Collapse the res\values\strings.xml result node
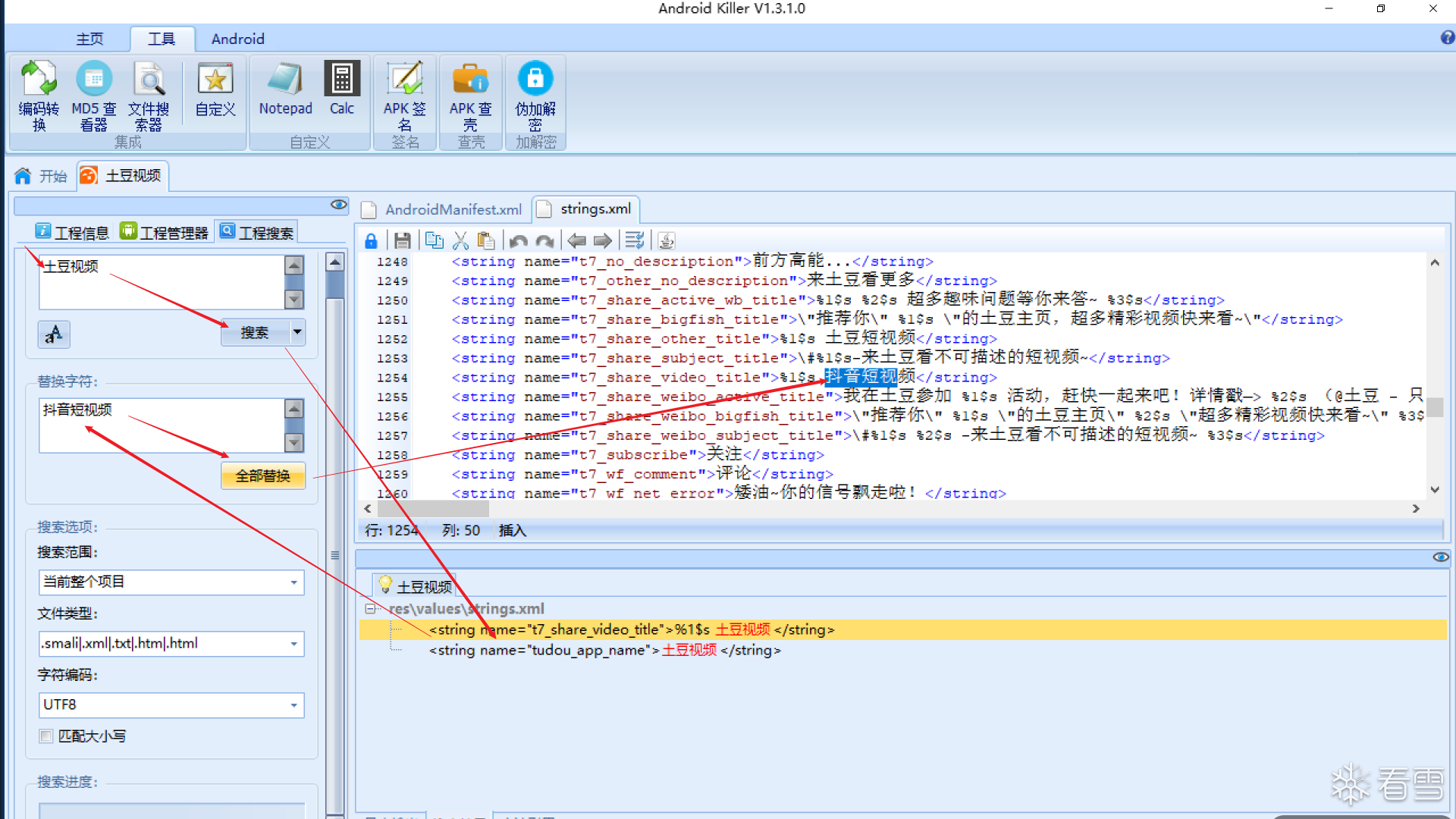 tap(369, 609)
